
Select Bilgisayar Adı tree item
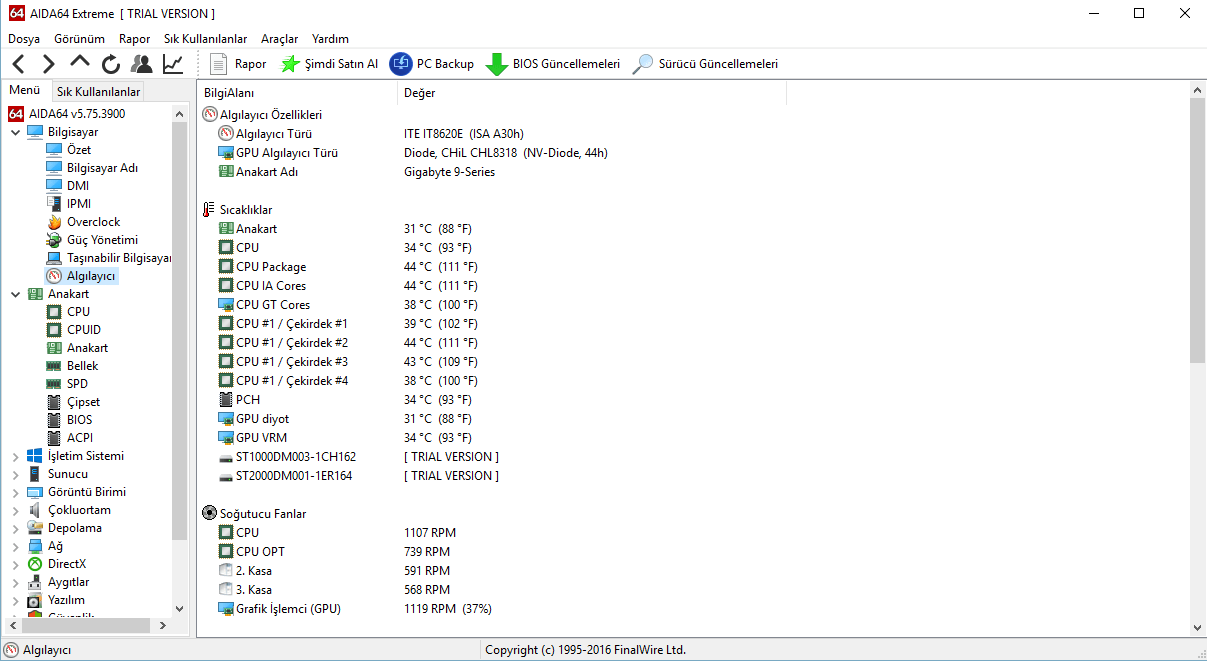pyautogui.click(x=92, y=168)
